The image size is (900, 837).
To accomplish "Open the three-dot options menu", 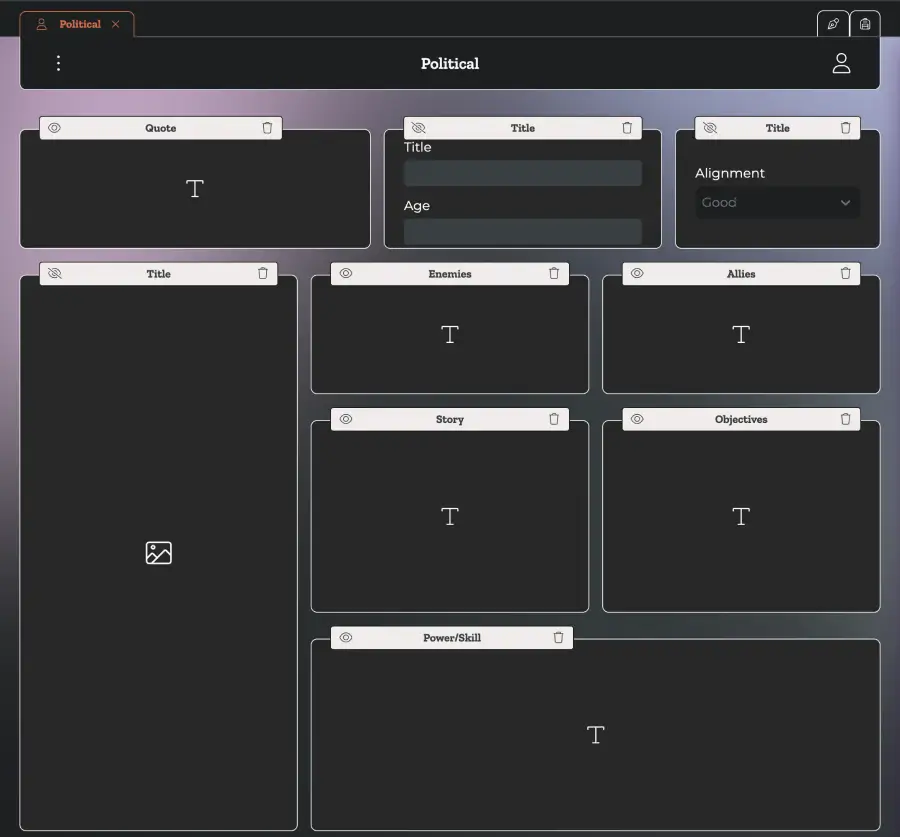I will 58,63.
